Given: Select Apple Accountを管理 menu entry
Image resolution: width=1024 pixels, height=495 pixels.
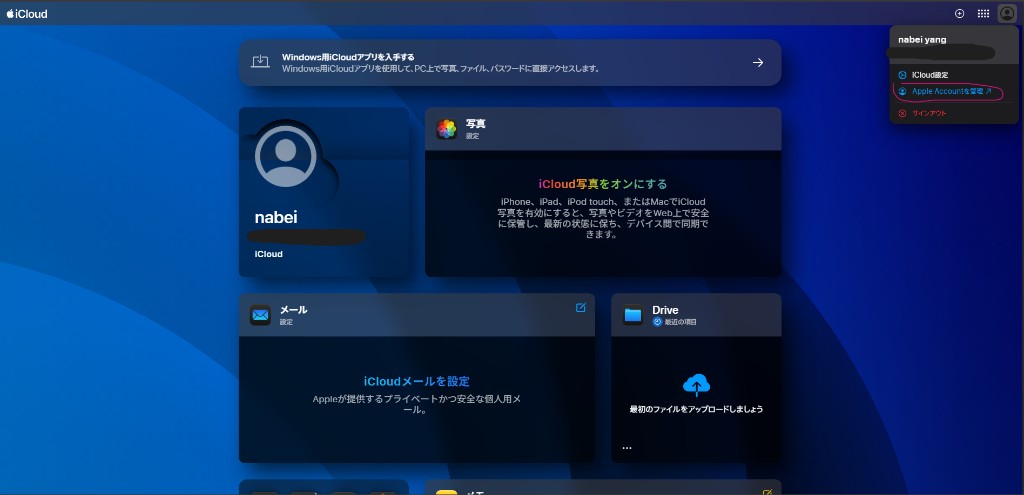Looking at the screenshot, I should pyautogui.click(x=952, y=91).
